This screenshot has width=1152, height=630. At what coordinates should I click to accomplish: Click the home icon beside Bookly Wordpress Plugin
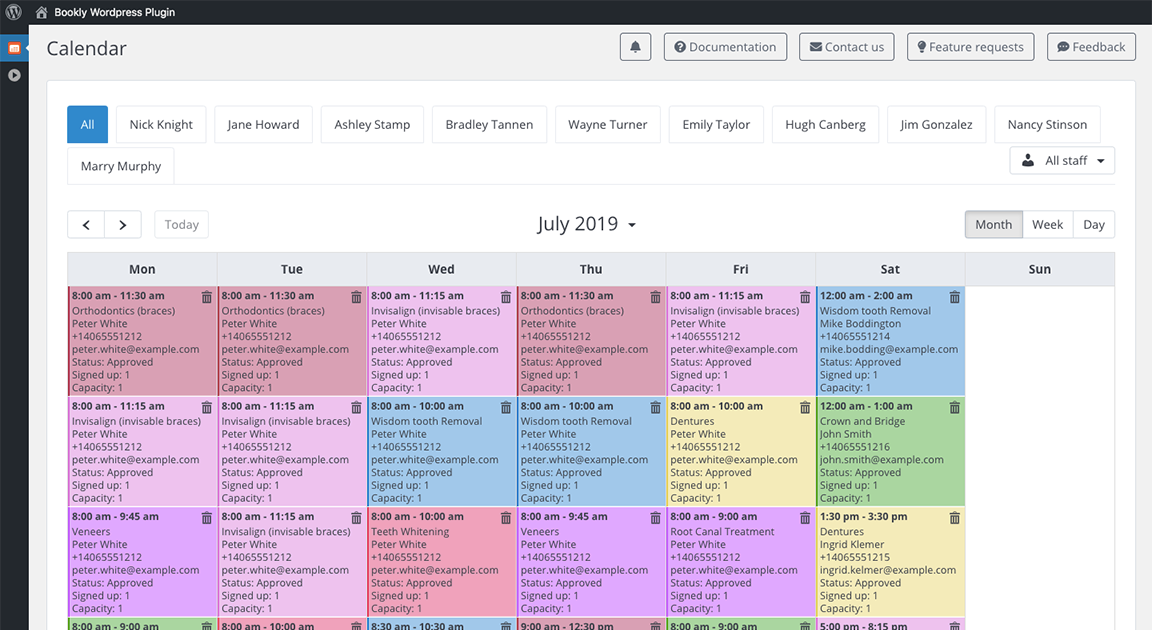click(41, 12)
